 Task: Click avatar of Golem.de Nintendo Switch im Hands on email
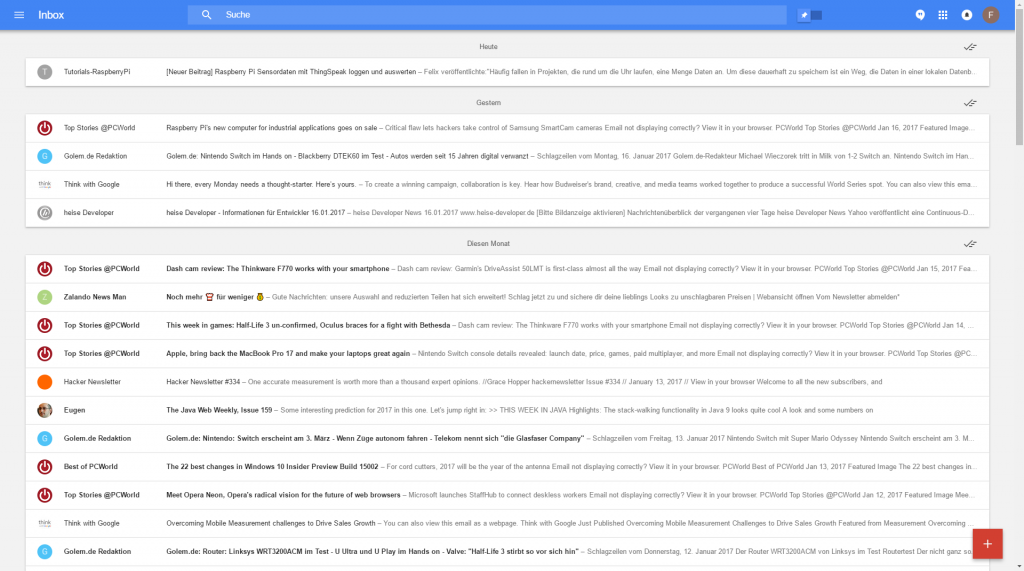click(44, 156)
